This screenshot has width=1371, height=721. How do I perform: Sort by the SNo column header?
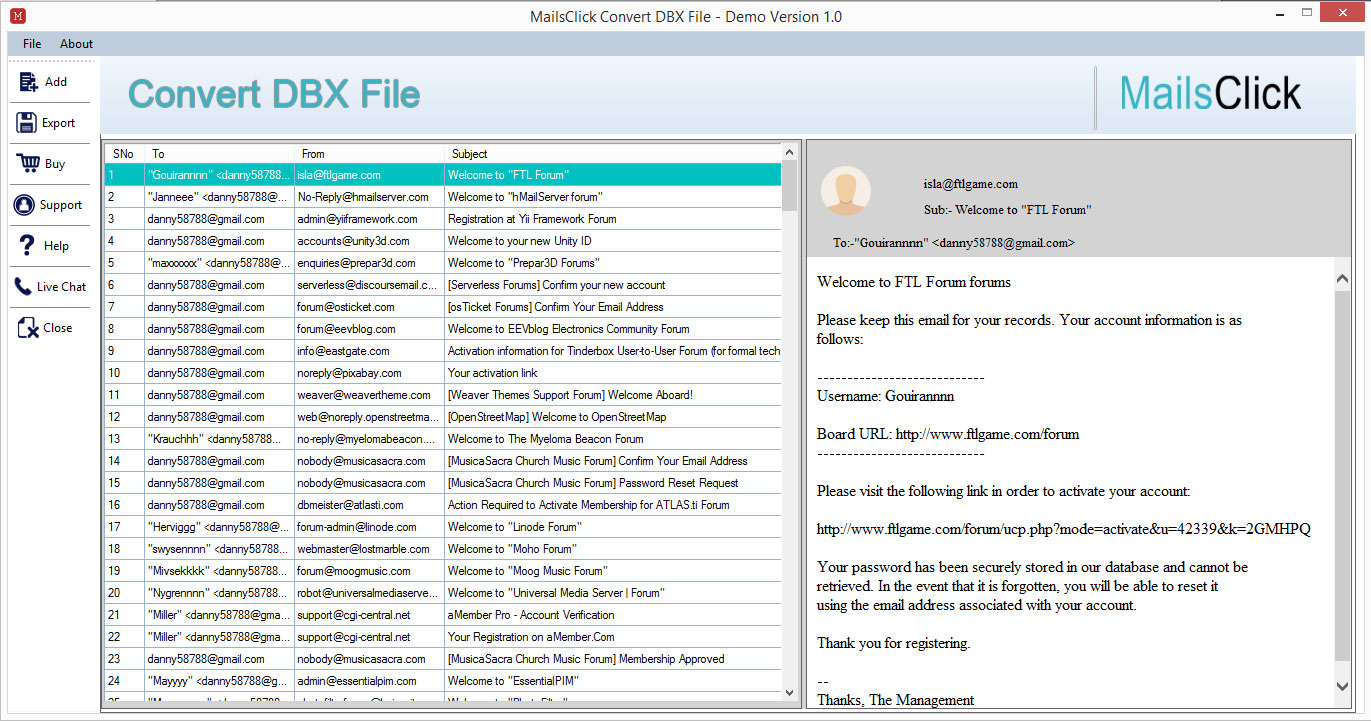pos(124,154)
